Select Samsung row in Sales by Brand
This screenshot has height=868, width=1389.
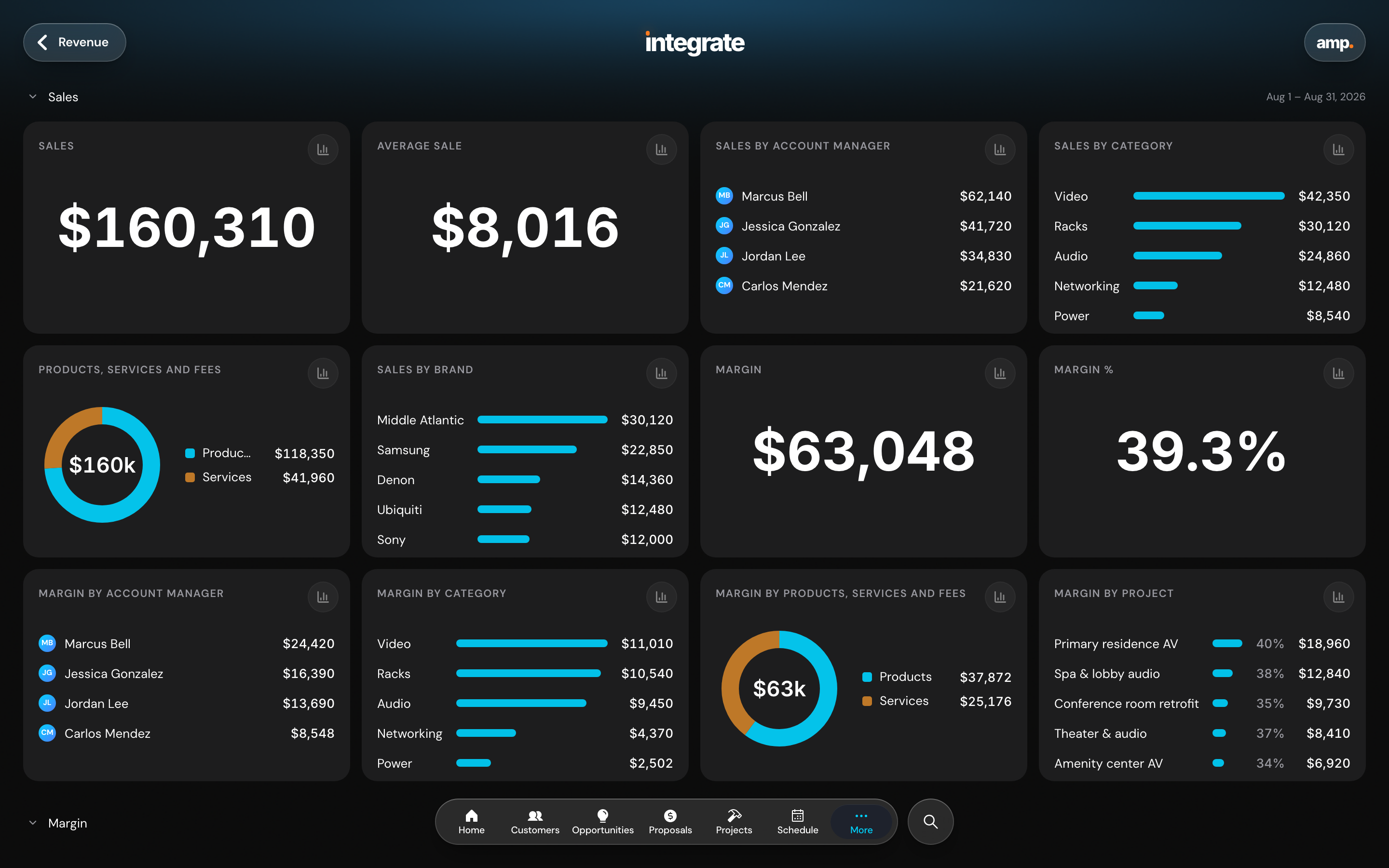pyautogui.click(x=525, y=450)
